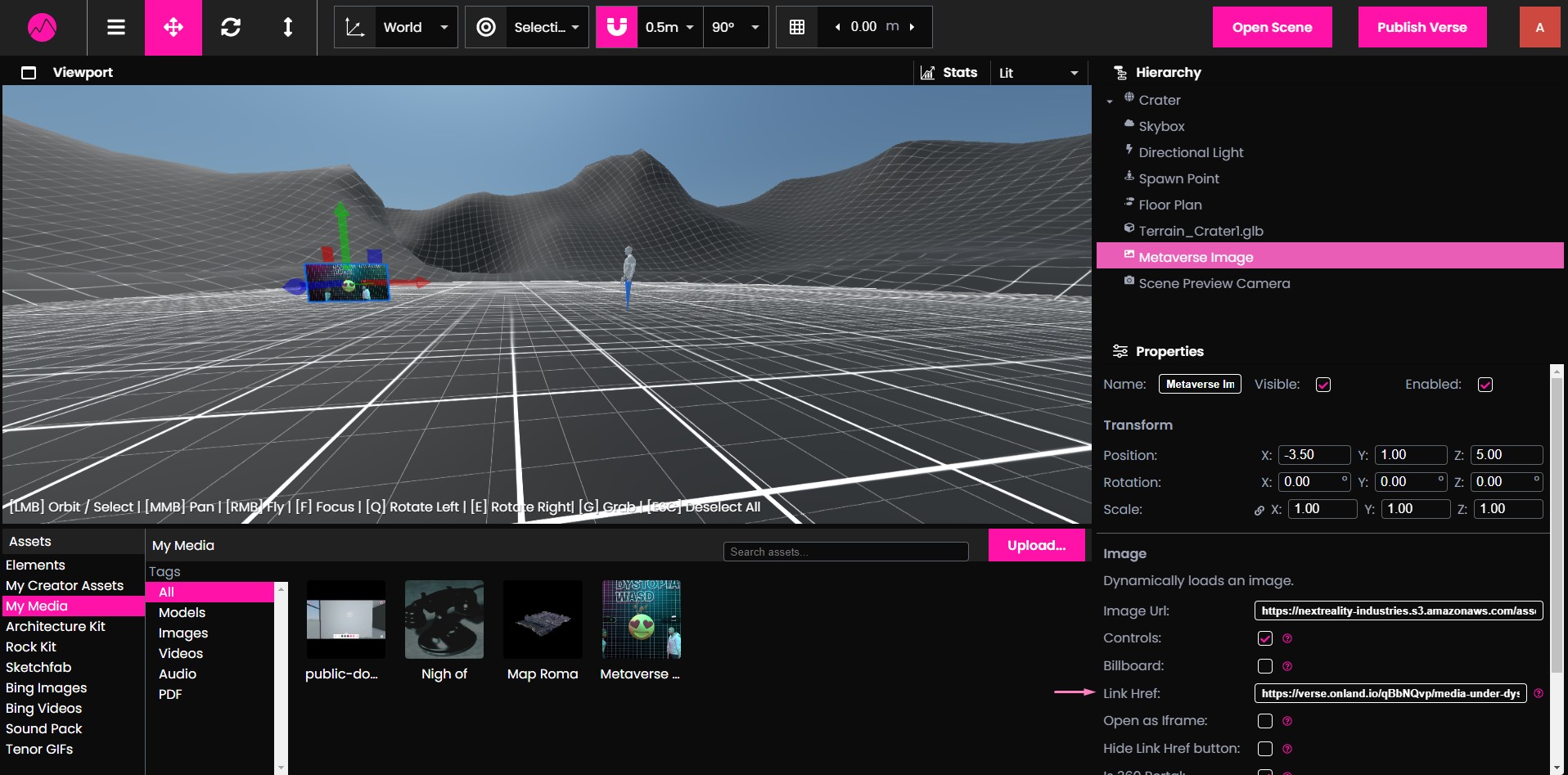Click the Properties panel icon
Image resolution: width=1568 pixels, height=775 pixels.
pyautogui.click(x=1120, y=351)
